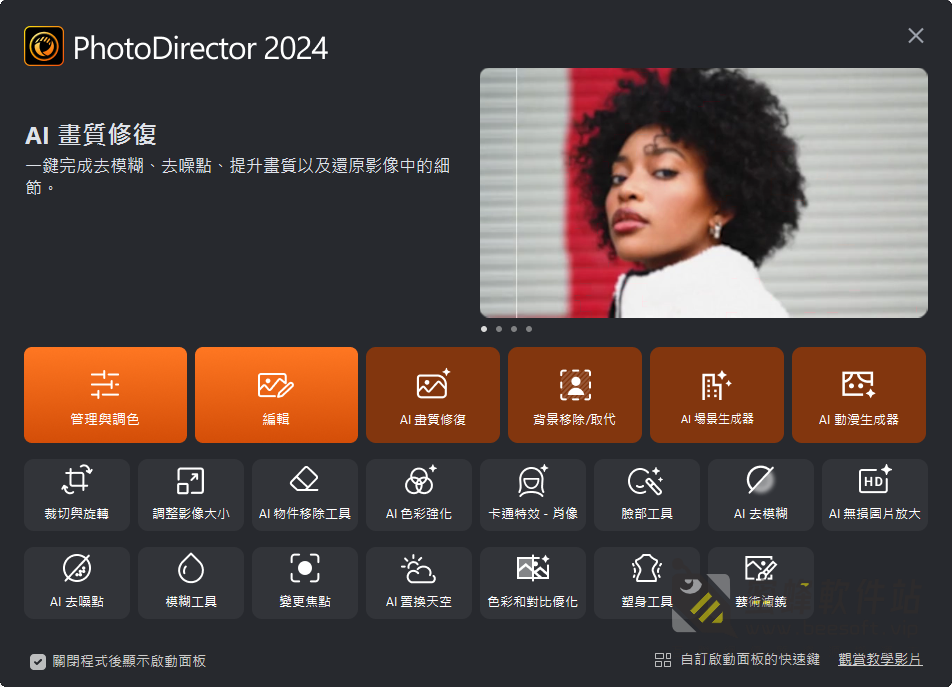
Task: Open AI 置換天空
Action: (x=419, y=583)
